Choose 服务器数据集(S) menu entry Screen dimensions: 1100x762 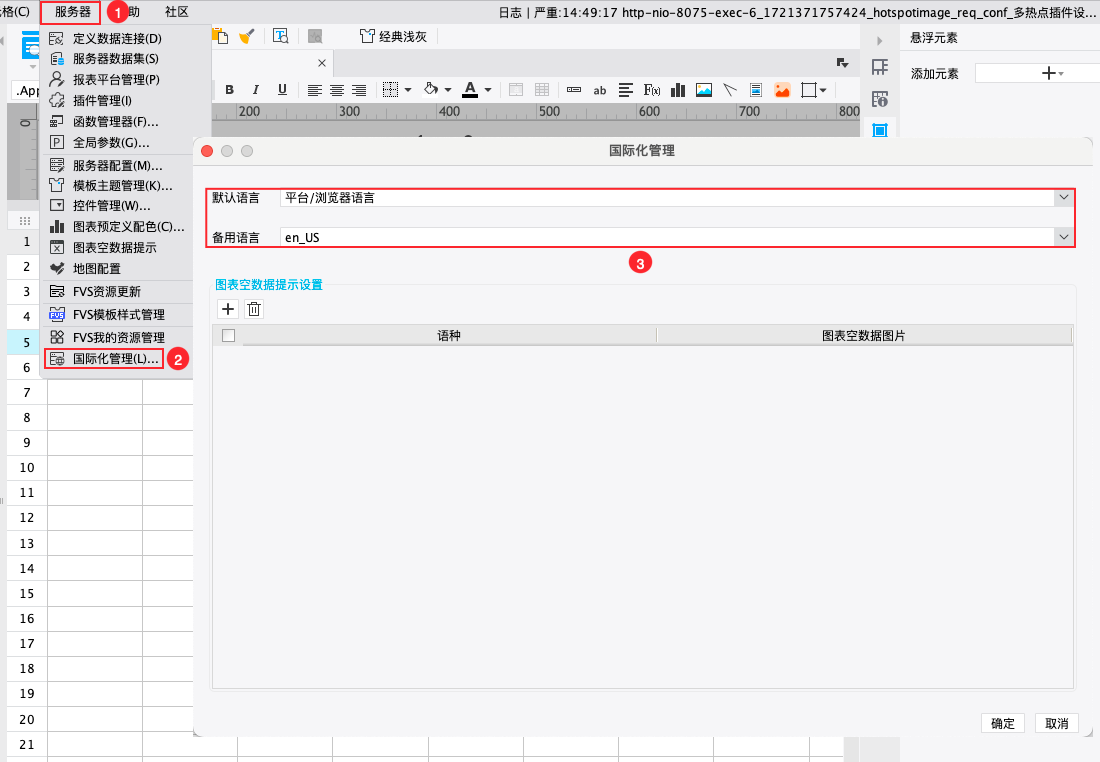116,58
